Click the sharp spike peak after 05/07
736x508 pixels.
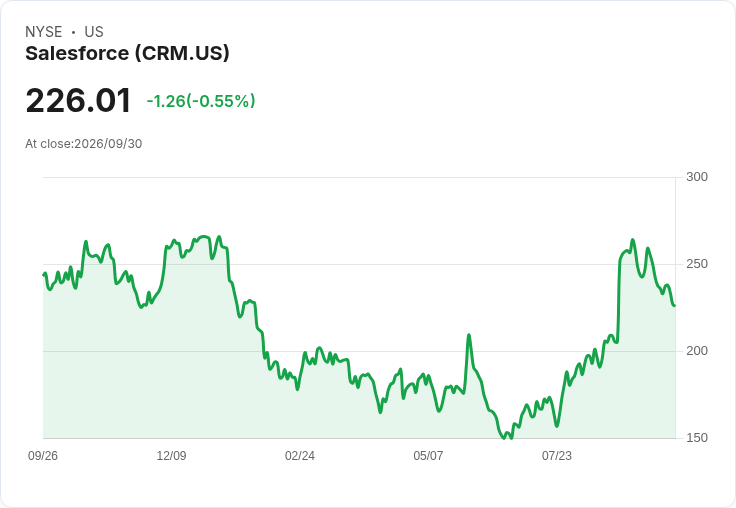(468, 335)
